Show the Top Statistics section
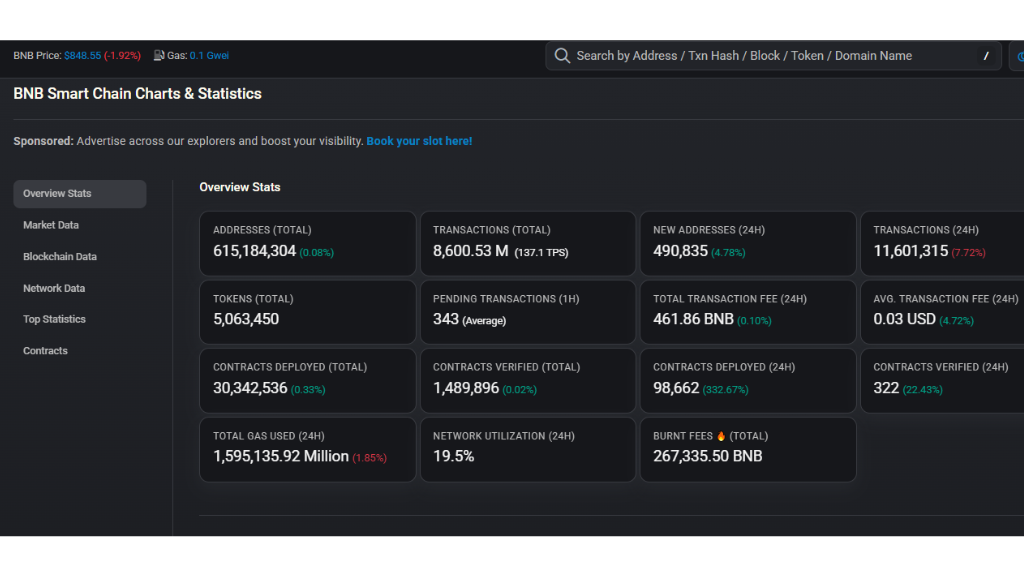The image size is (1024, 576). click(54, 319)
